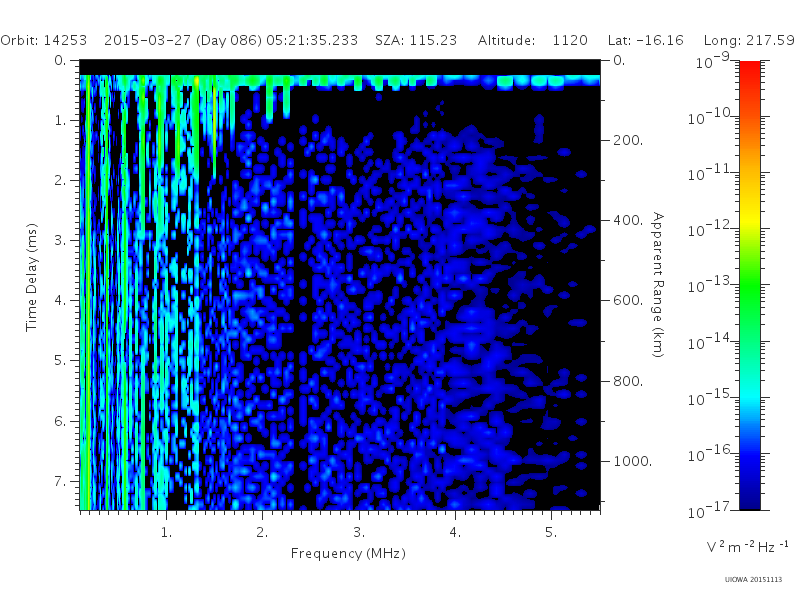Click the Time Delay (ms) axis label

[x=32, y=277]
